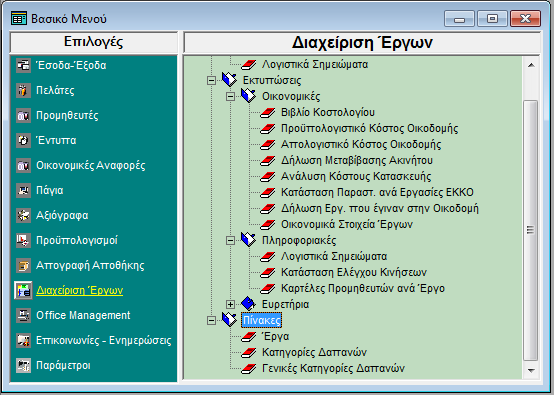Click the Αξιόγραφα sidebar icon

[23, 216]
